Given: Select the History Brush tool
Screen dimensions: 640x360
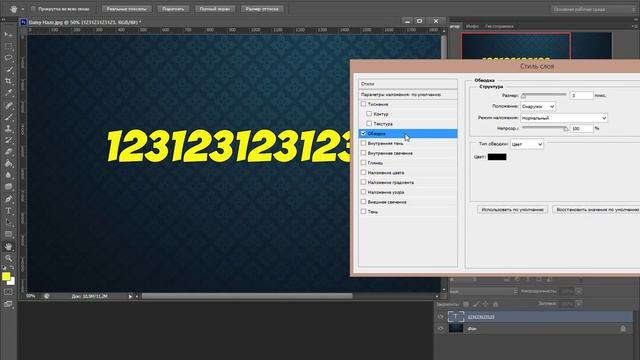Looking at the screenshot, I should (8, 140).
